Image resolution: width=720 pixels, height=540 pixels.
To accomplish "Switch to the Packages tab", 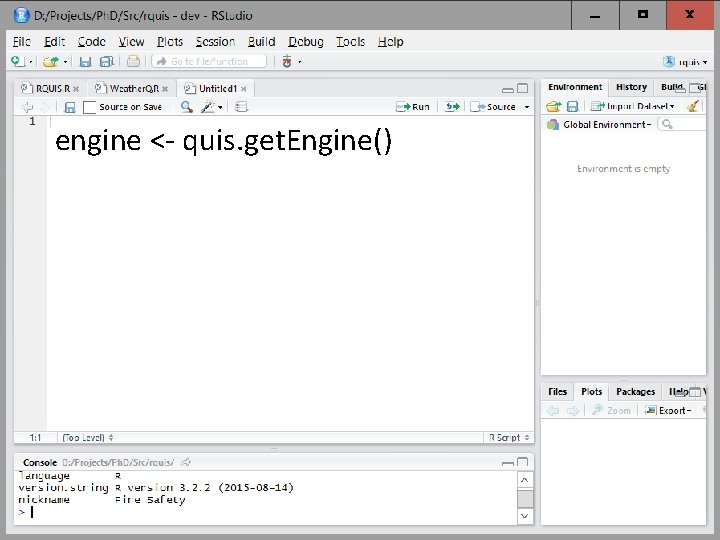I will click(636, 392).
